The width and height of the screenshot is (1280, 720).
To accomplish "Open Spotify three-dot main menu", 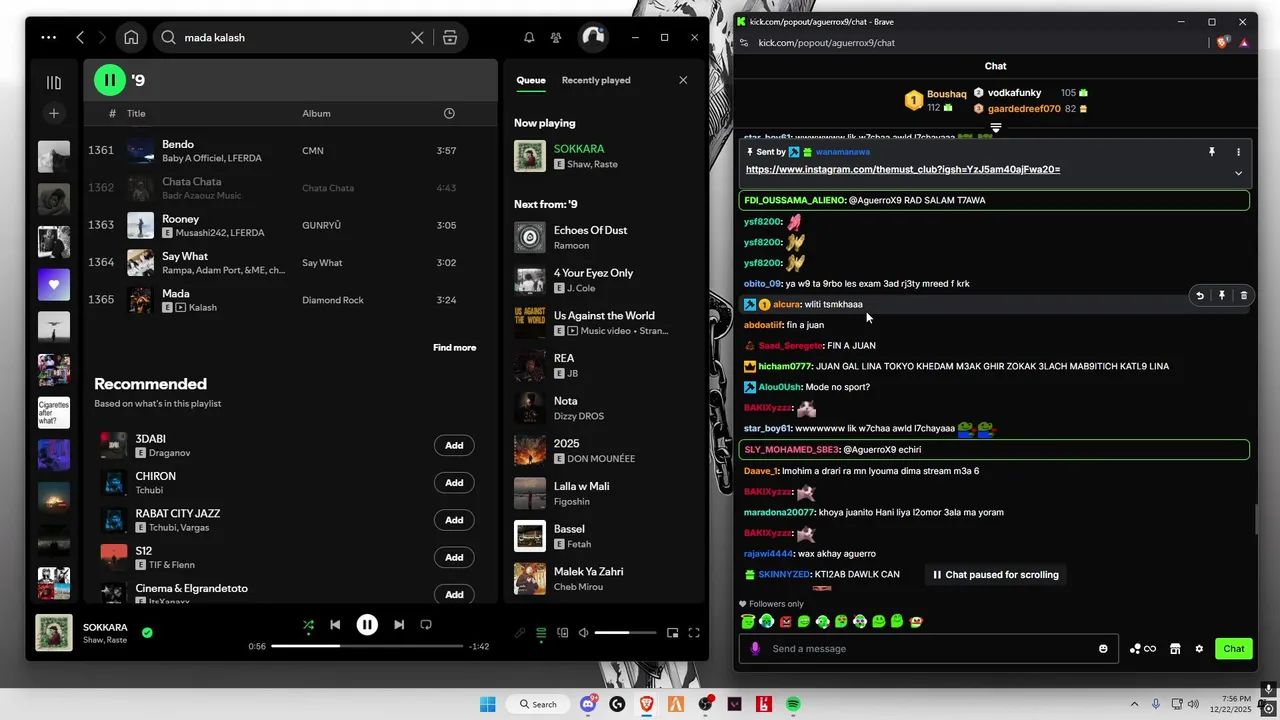I will [49, 37].
